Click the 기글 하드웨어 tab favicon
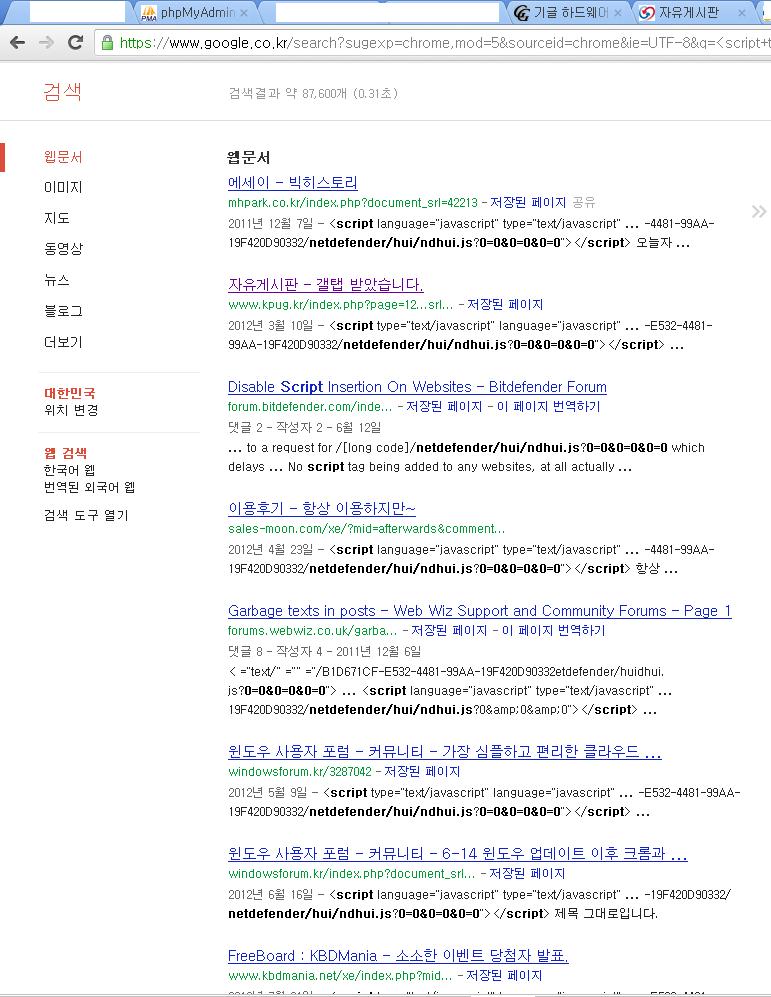 [522, 13]
